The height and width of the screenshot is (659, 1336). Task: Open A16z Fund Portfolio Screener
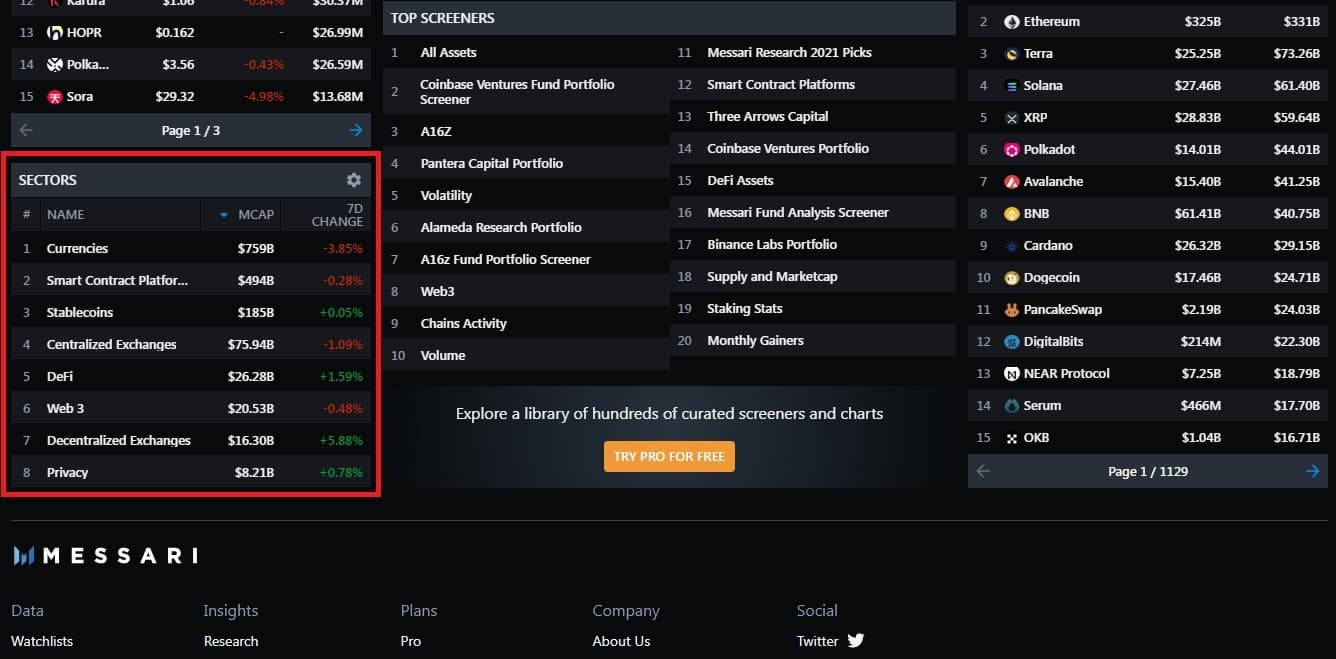coord(505,260)
